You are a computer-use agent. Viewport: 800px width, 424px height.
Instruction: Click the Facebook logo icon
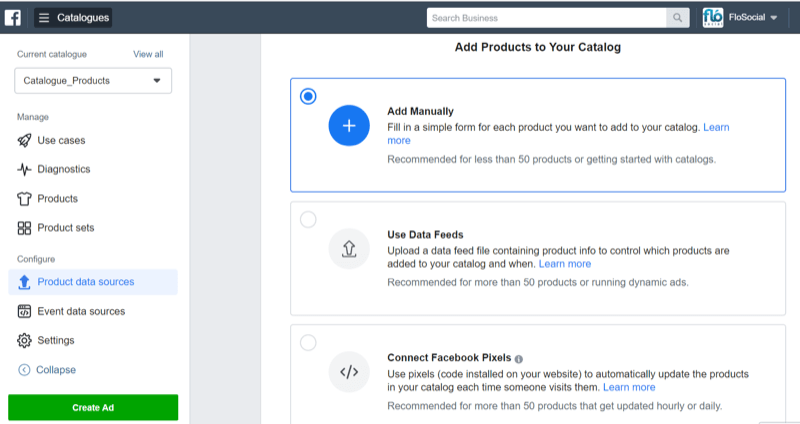pos(13,17)
